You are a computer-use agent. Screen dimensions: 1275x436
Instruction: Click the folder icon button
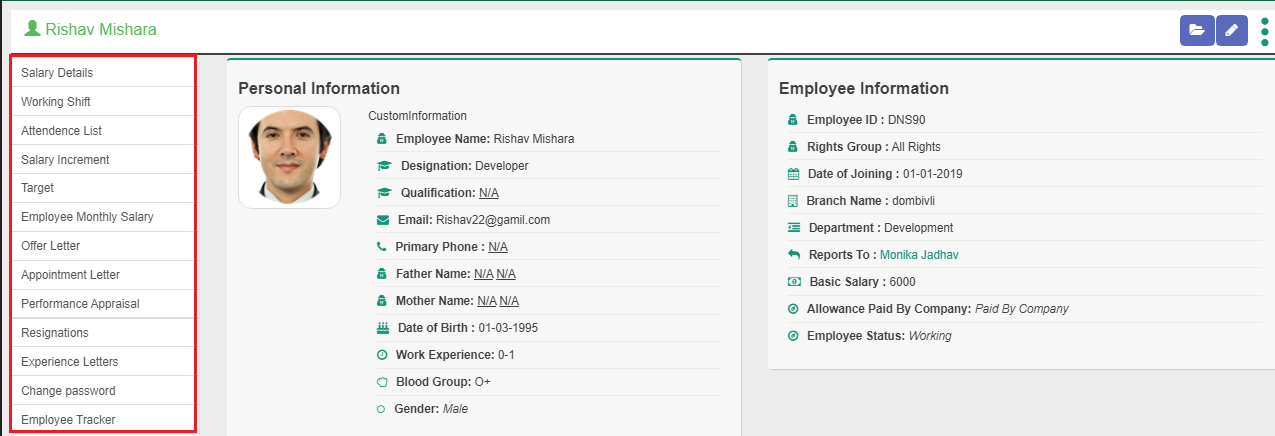tap(1196, 31)
